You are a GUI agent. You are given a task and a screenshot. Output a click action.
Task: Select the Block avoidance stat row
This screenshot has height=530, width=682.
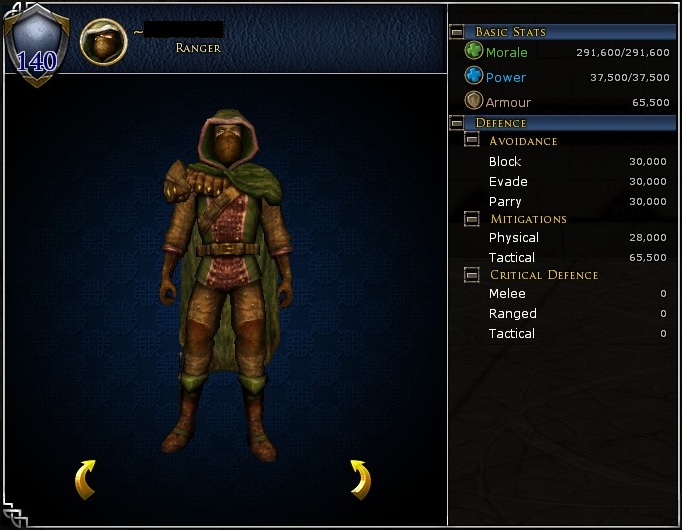point(577,161)
